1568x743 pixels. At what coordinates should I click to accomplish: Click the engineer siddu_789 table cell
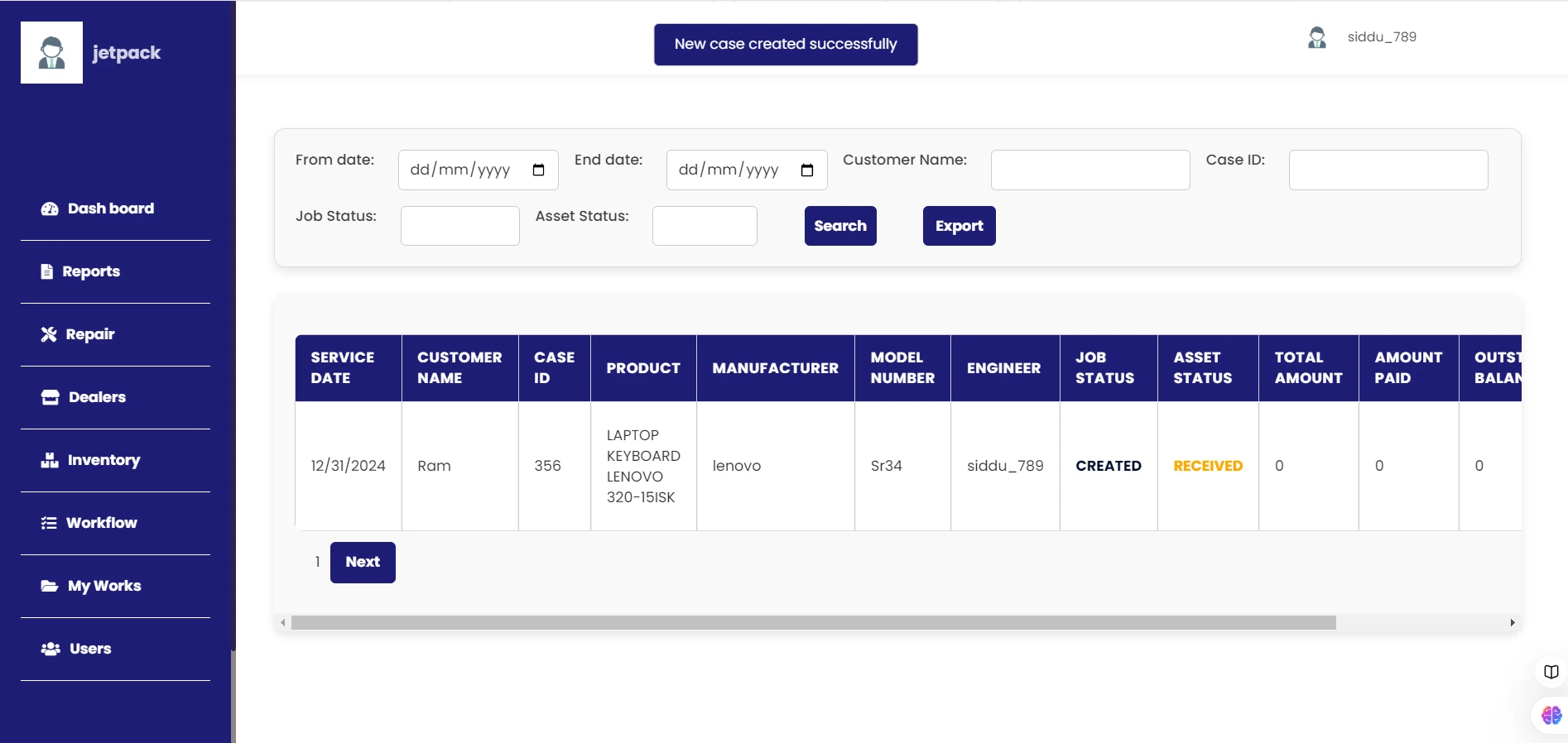(1005, 466)
